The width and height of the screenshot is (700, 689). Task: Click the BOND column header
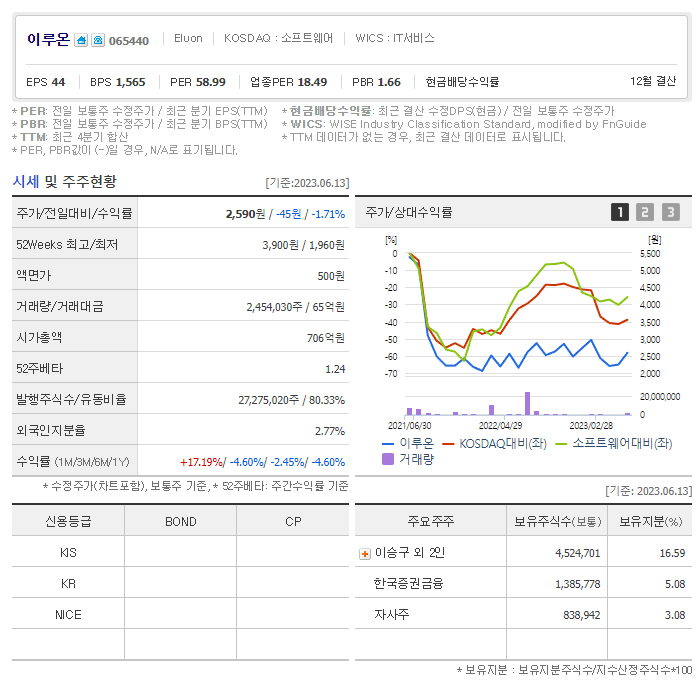[180, 522]
